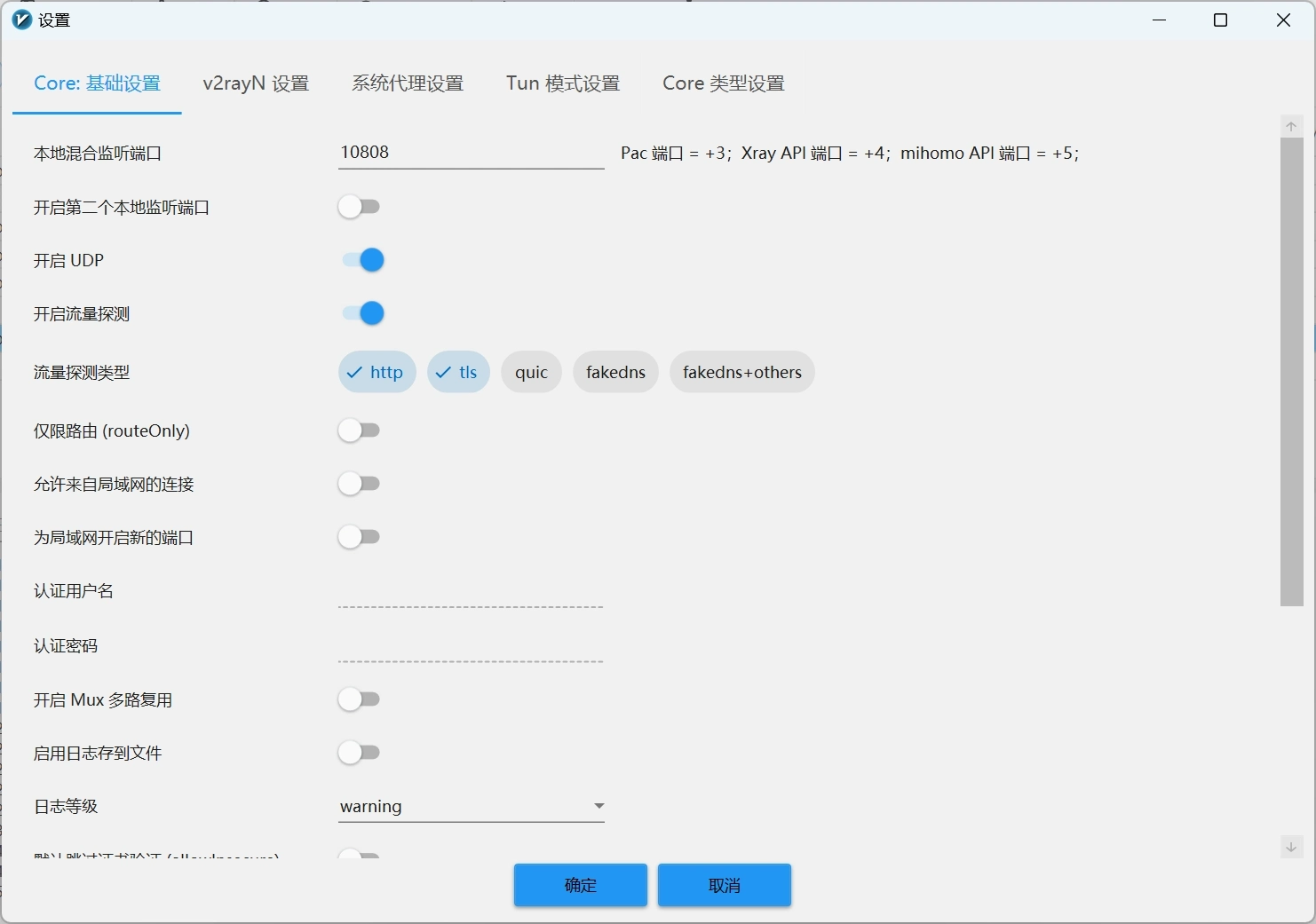
Task: Enable the quic sniffing type
Action: coord(531,372)
